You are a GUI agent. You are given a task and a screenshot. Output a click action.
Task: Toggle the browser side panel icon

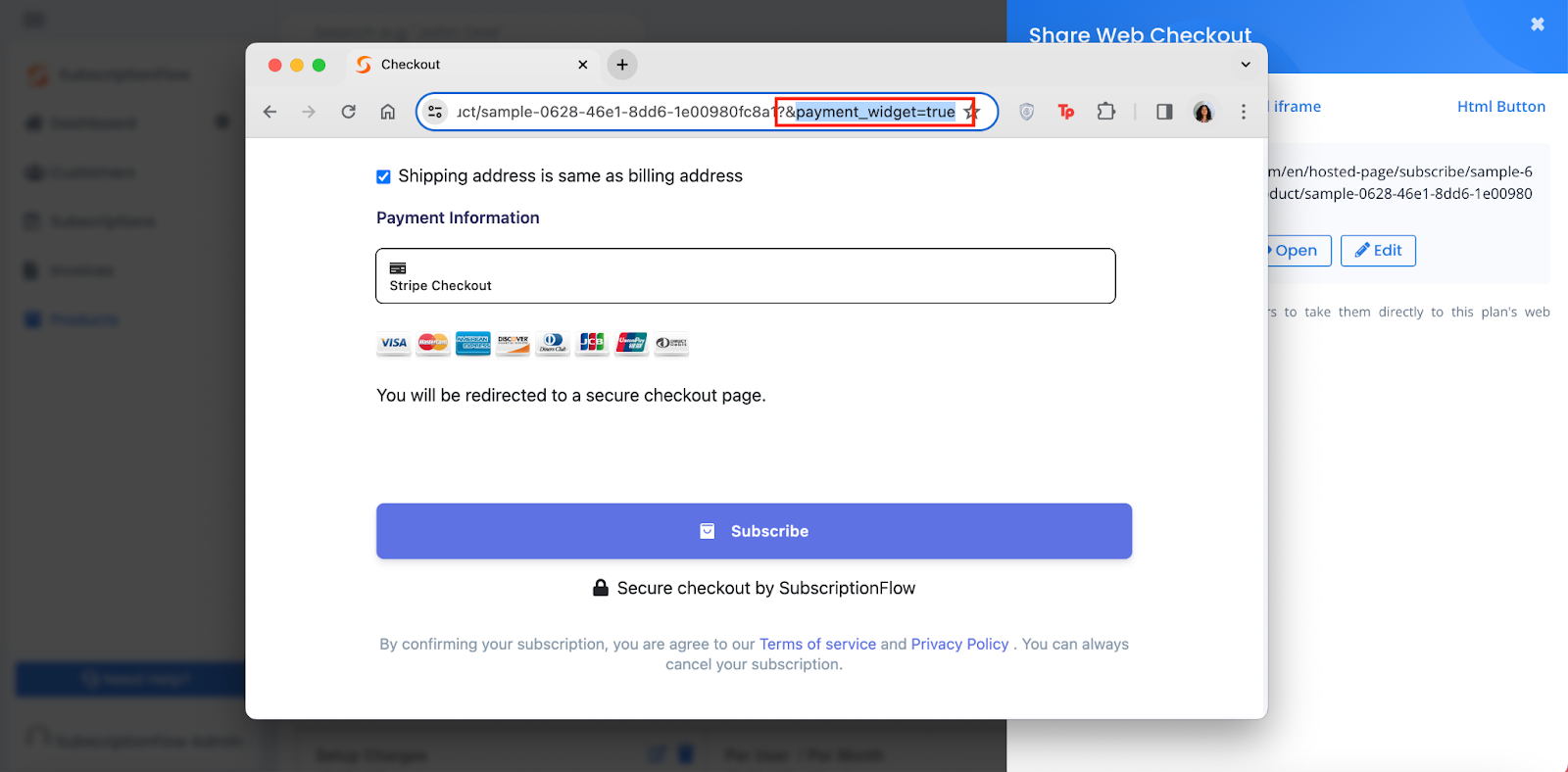click(1164, 112)
